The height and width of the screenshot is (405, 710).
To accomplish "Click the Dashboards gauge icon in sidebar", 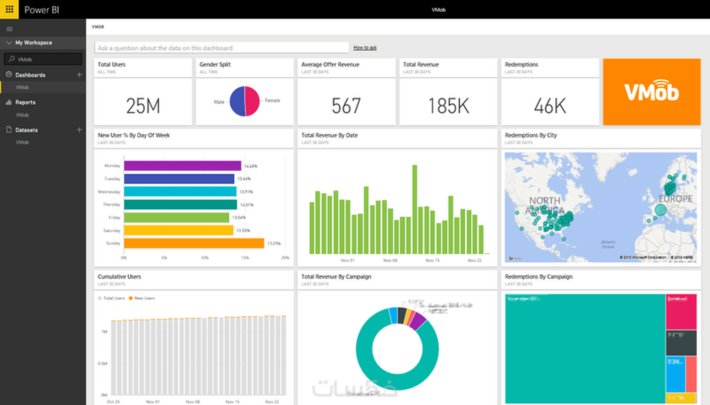I will coord(8,75).
